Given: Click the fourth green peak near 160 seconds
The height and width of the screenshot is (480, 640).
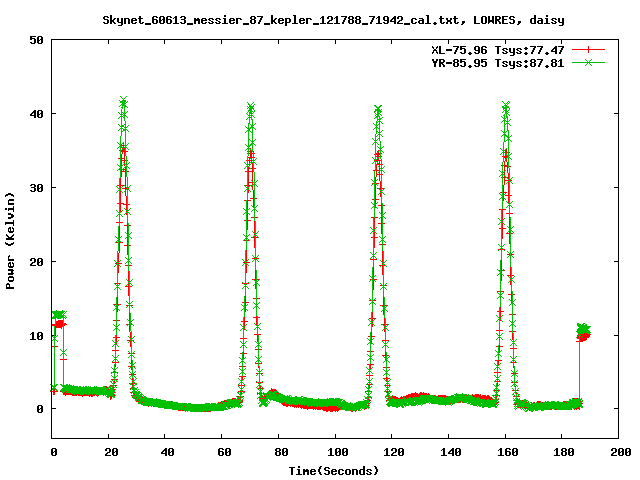Looking at the screenshot, I should coord(506,105).
